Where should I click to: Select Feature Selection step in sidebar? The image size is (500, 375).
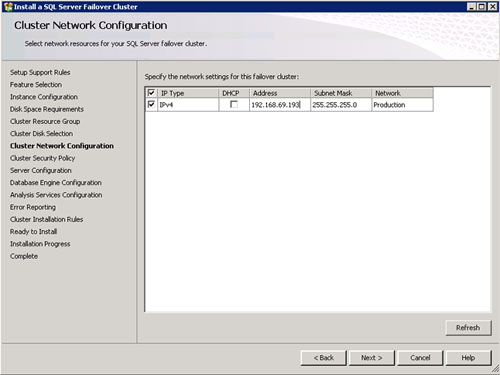click(x=36, y=85)
